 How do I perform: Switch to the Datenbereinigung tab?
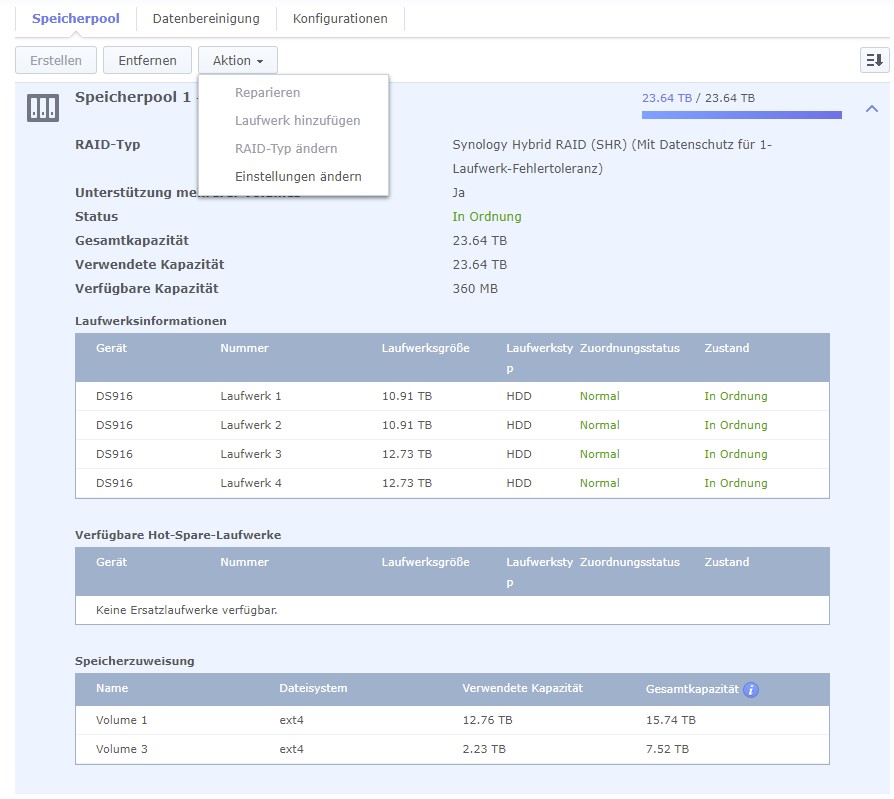click(x=205, y=18)
